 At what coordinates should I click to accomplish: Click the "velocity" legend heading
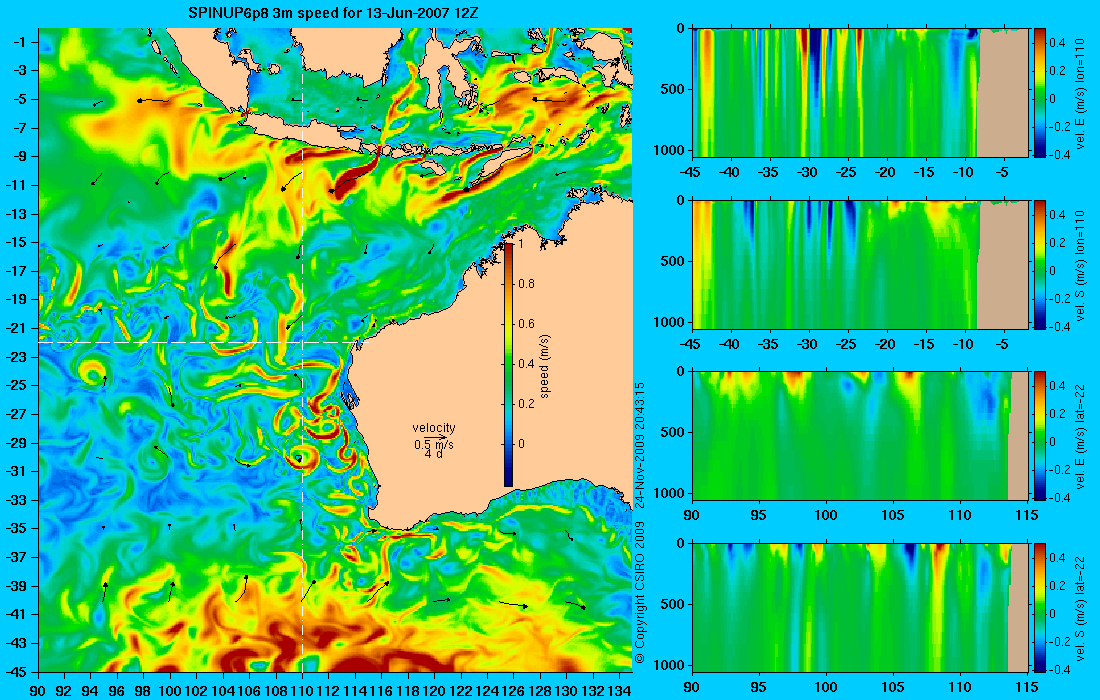point(434,428)
